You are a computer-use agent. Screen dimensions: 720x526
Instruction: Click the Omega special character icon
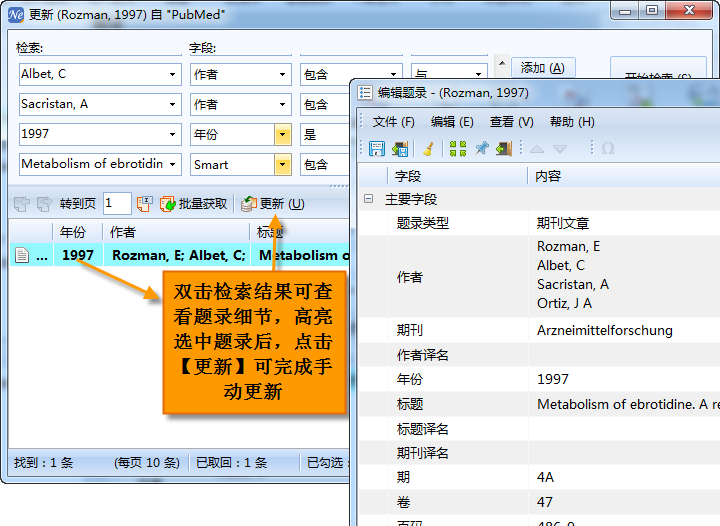[x=608, y=148]
